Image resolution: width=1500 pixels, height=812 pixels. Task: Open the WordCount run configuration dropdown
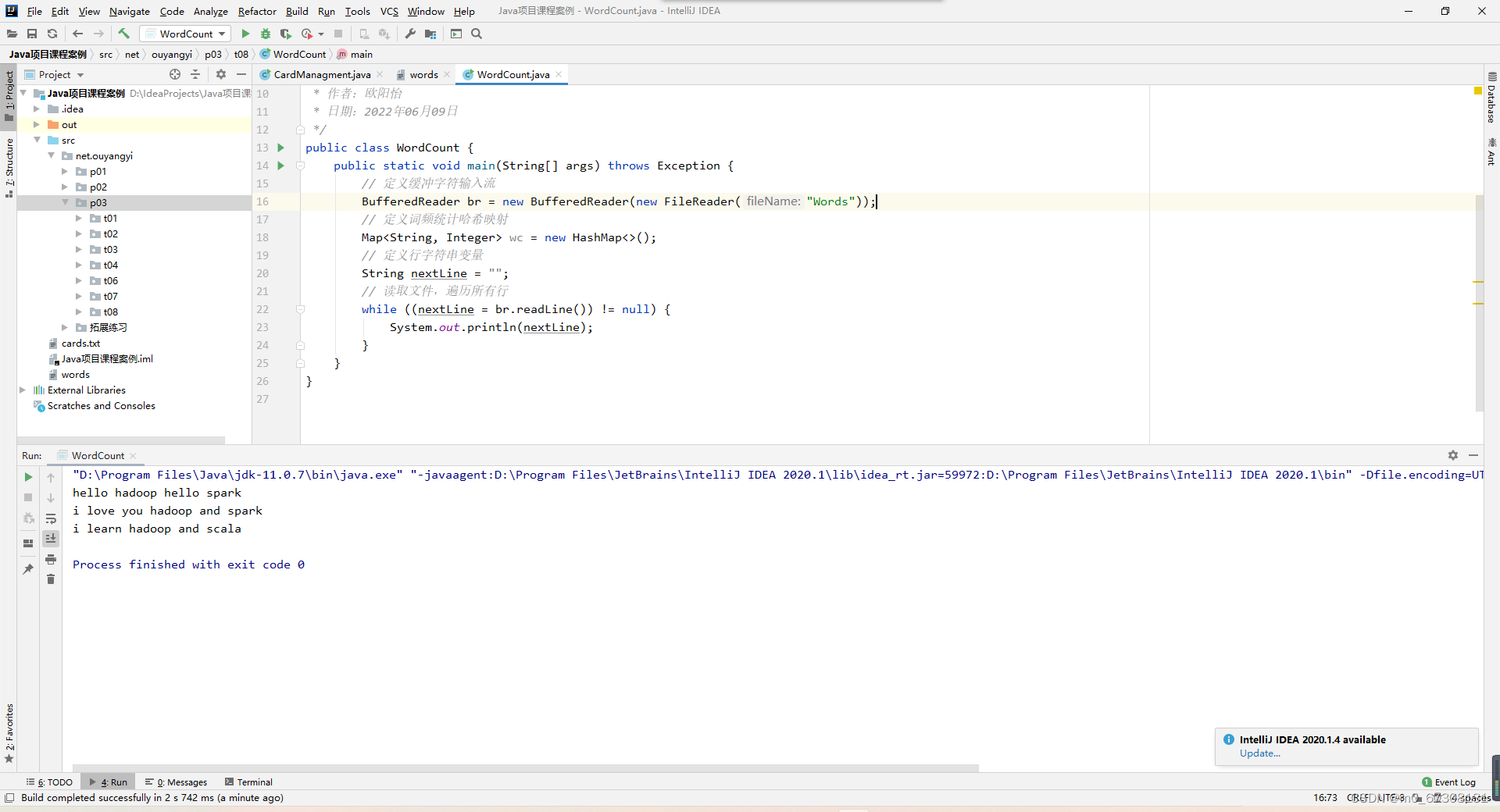click(x=186, y=34)
